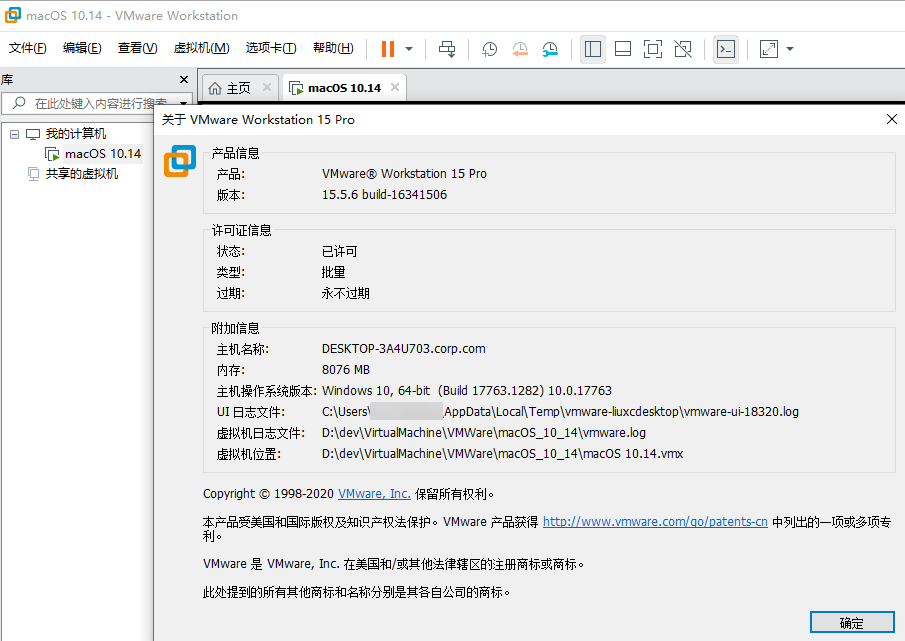The width and height of the screenshot is (905, 641).
Task: Toggle the thumbnail bar view icon
Action: 623,49
